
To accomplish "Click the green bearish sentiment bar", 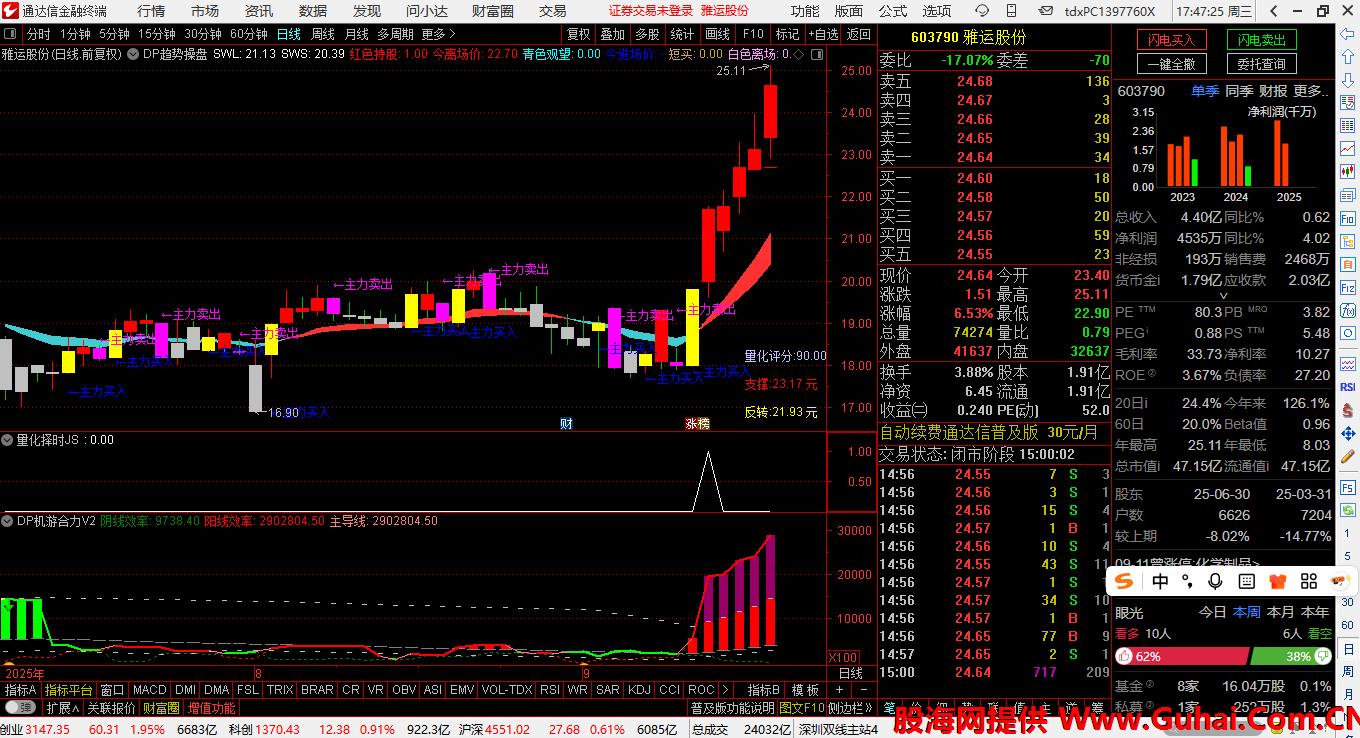I will 1292,657.
